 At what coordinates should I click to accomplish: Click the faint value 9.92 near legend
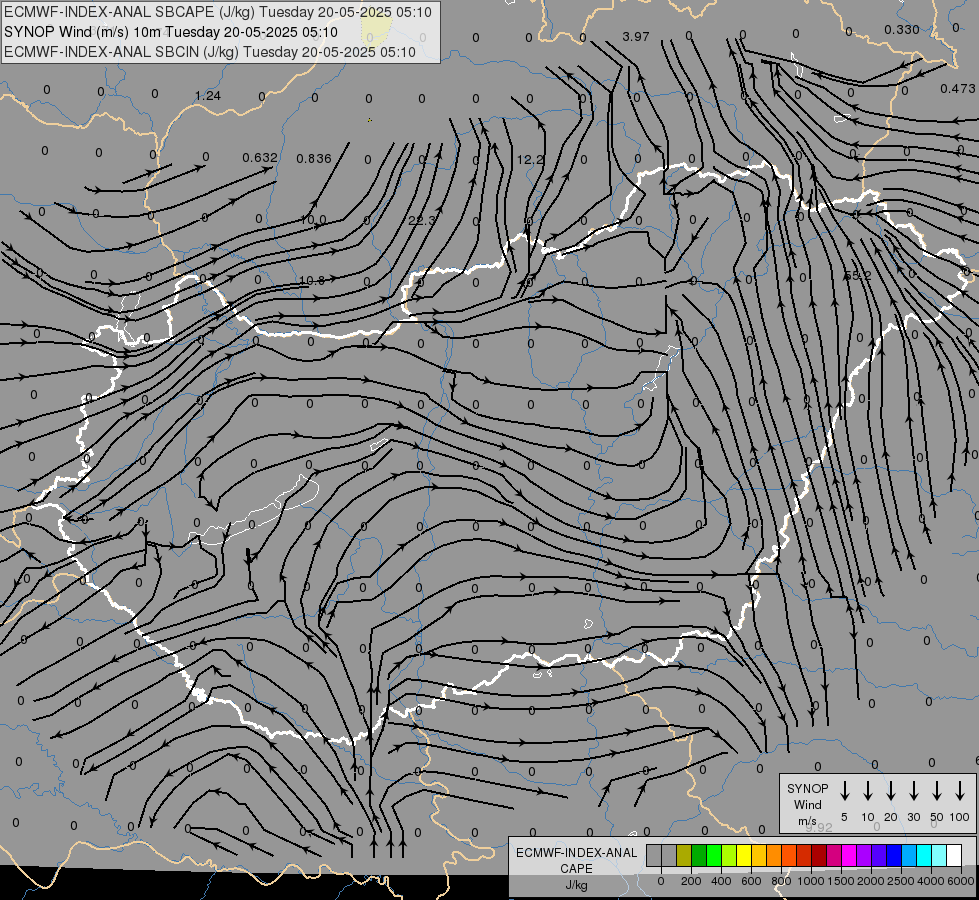tap(819, 828)
